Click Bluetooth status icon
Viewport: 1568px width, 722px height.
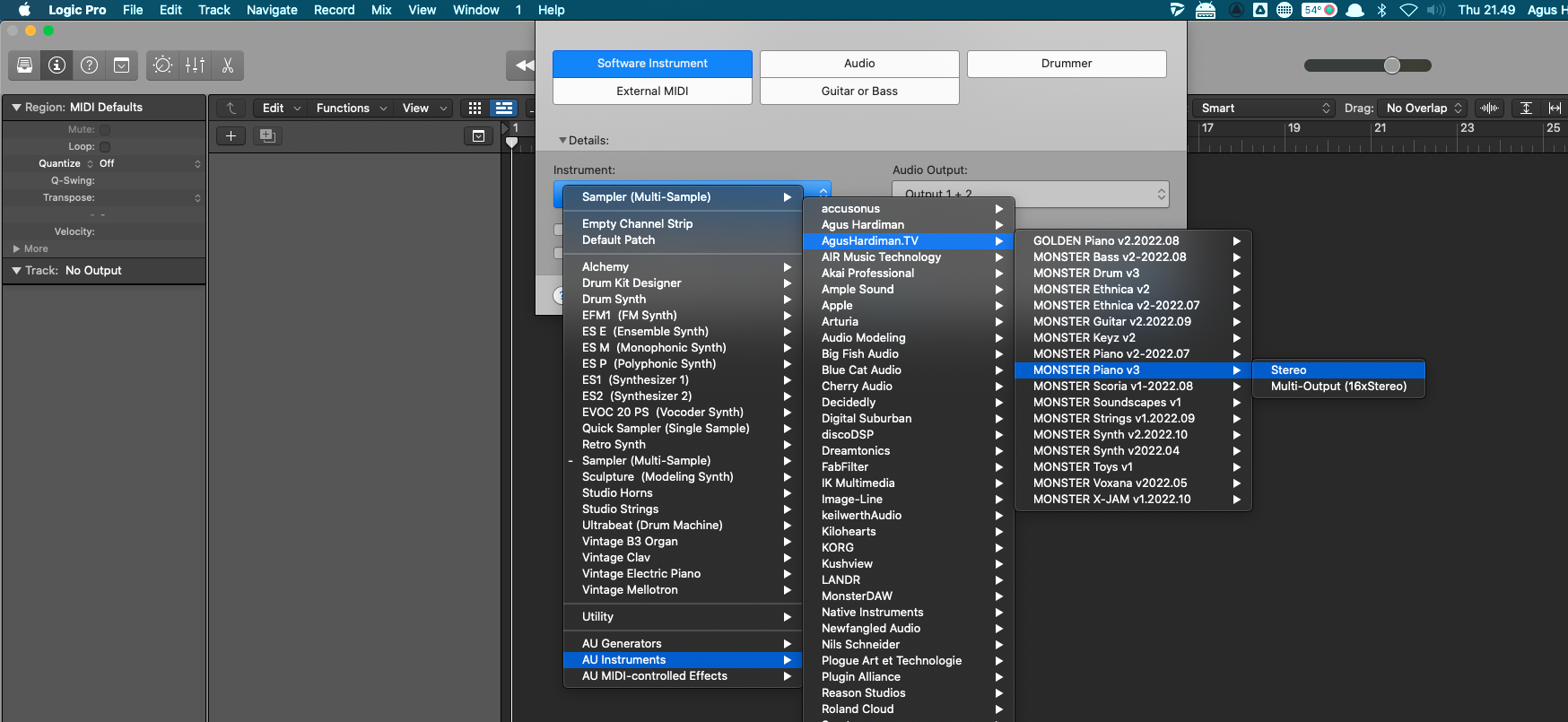pos(1382,10)
